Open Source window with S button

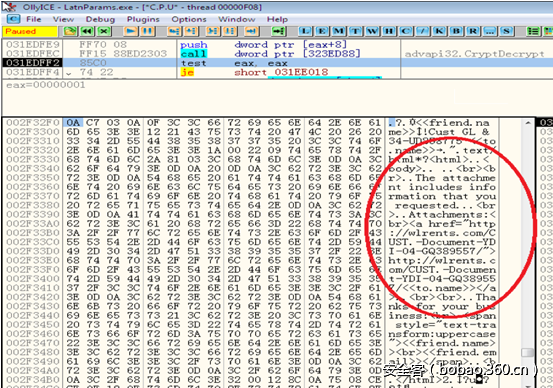pyautogui.click(x=506, y=31)
